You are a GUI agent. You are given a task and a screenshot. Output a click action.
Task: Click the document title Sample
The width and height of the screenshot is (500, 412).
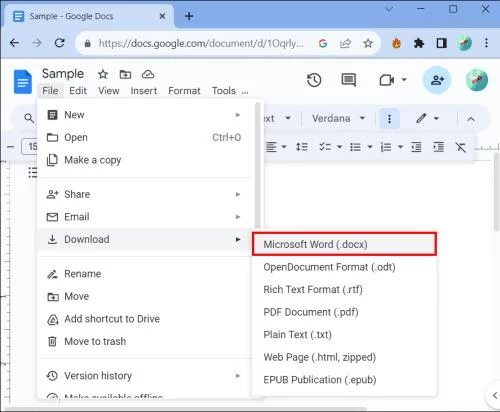pos(63,73)
